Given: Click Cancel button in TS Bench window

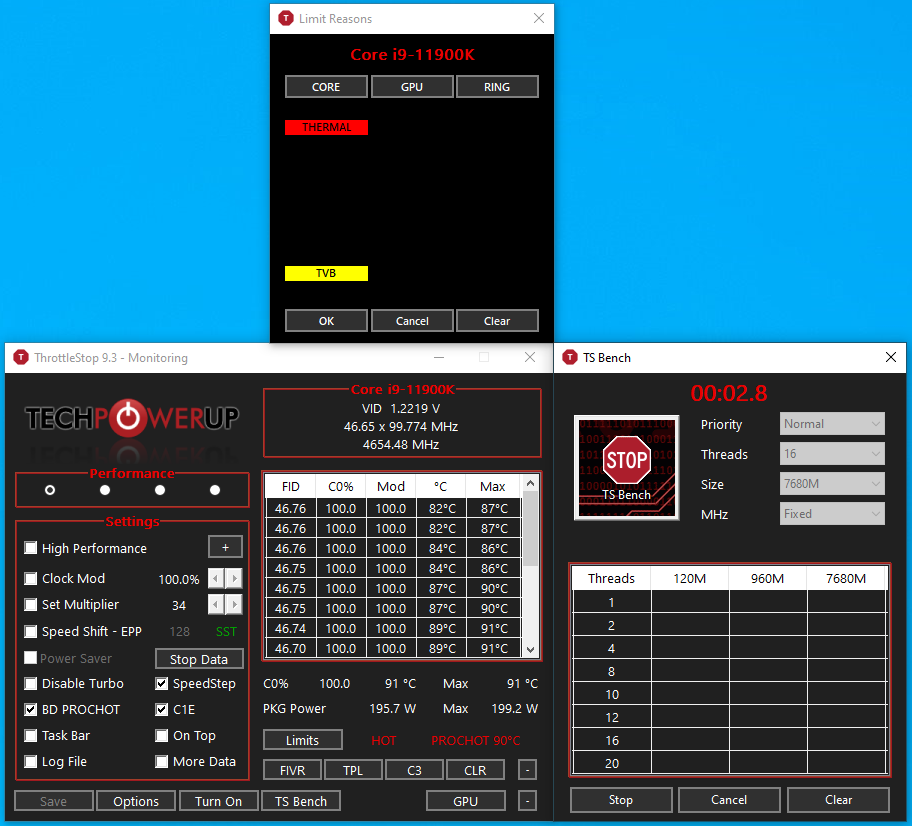Looking at the screenshot, I should coord(729,800).
